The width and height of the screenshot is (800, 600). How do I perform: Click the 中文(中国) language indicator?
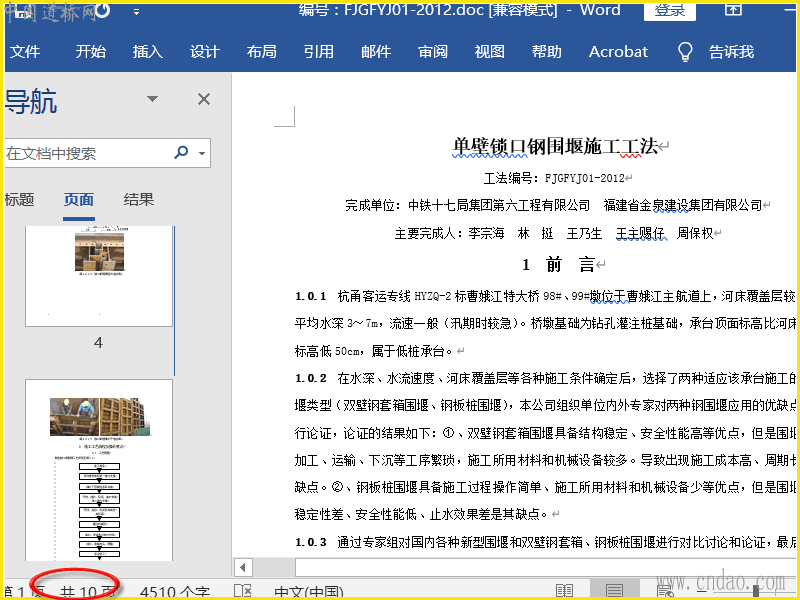(x=308, y=591)
